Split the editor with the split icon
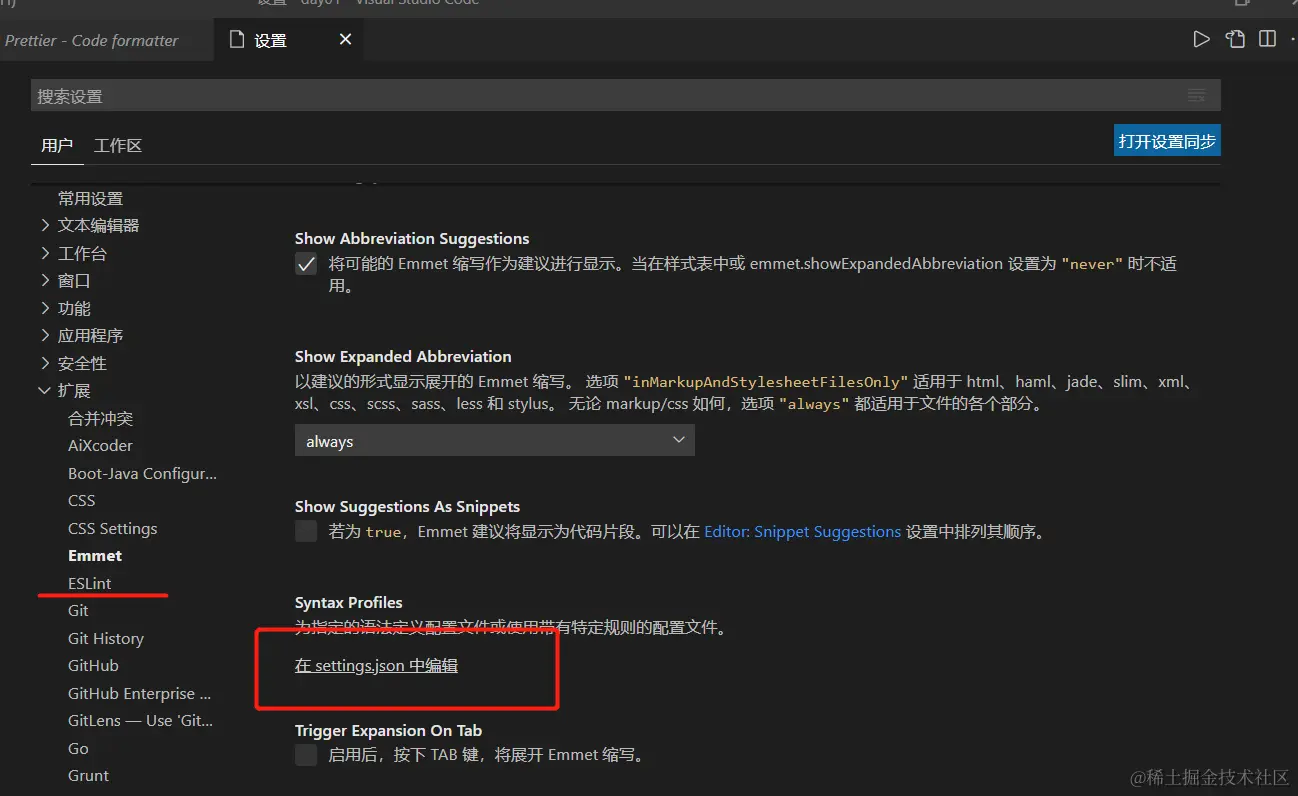 (1267, 40)
